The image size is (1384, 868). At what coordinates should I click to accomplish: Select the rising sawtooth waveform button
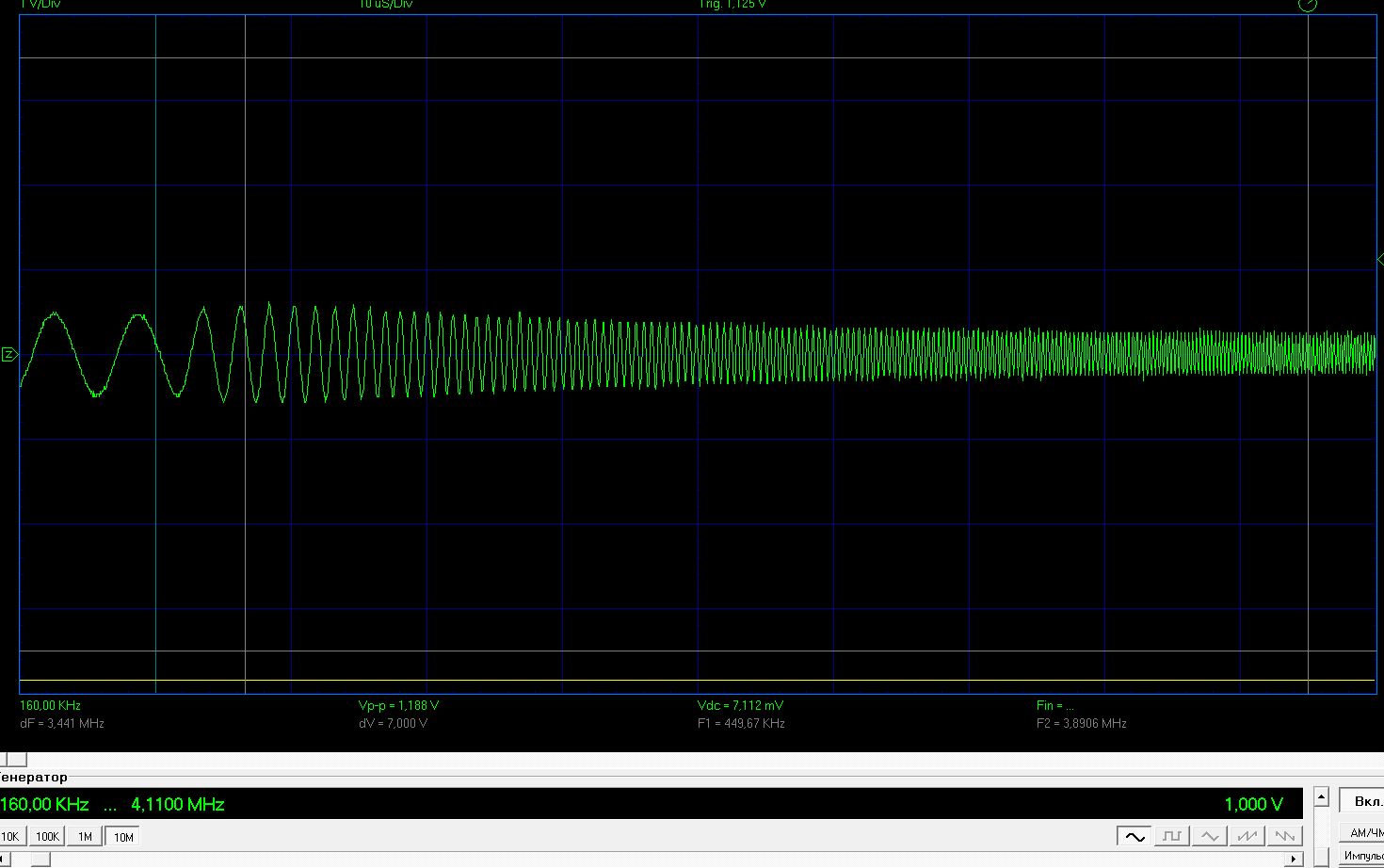1247,836
